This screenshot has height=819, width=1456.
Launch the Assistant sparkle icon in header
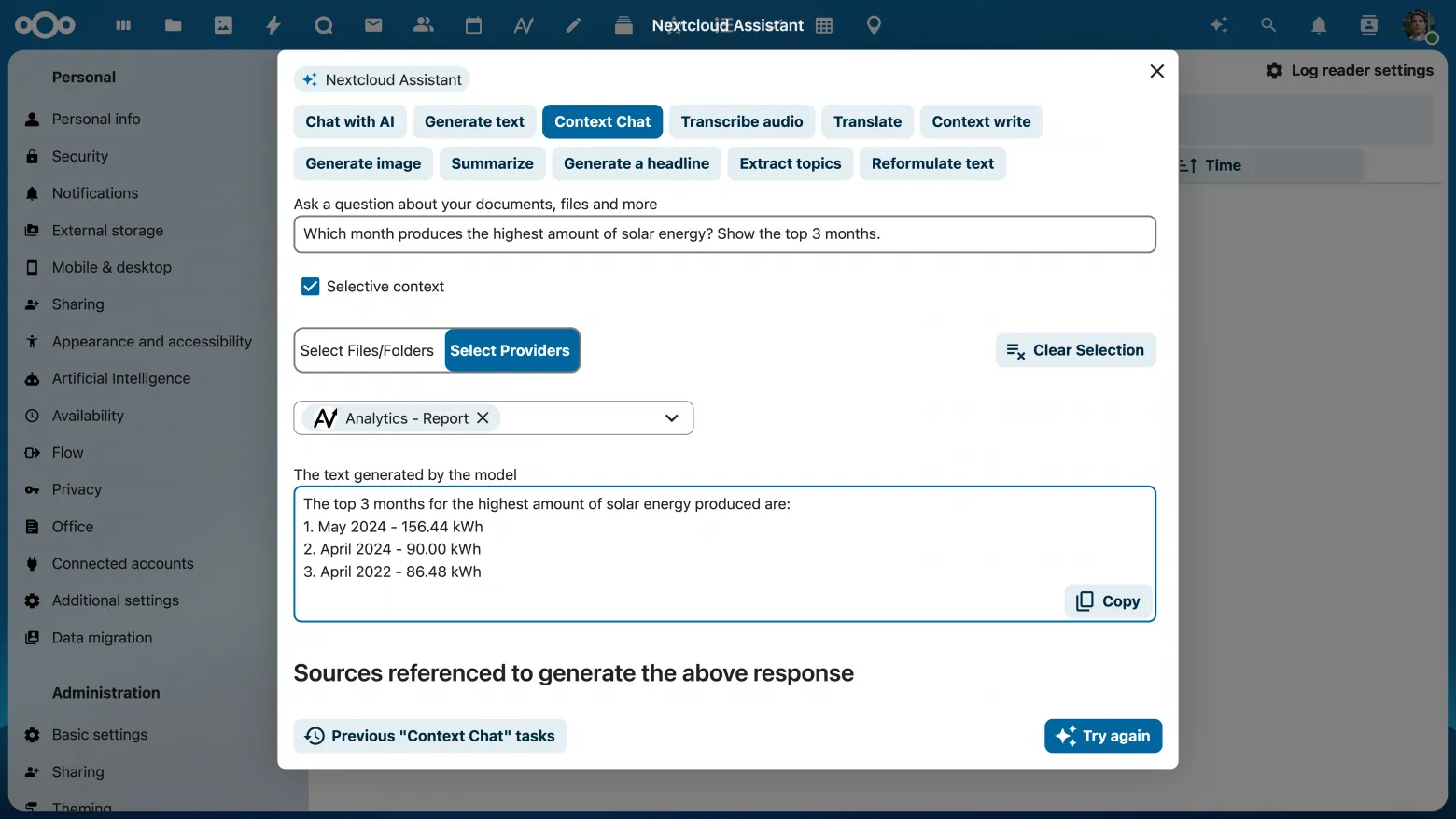(1219, 25)
